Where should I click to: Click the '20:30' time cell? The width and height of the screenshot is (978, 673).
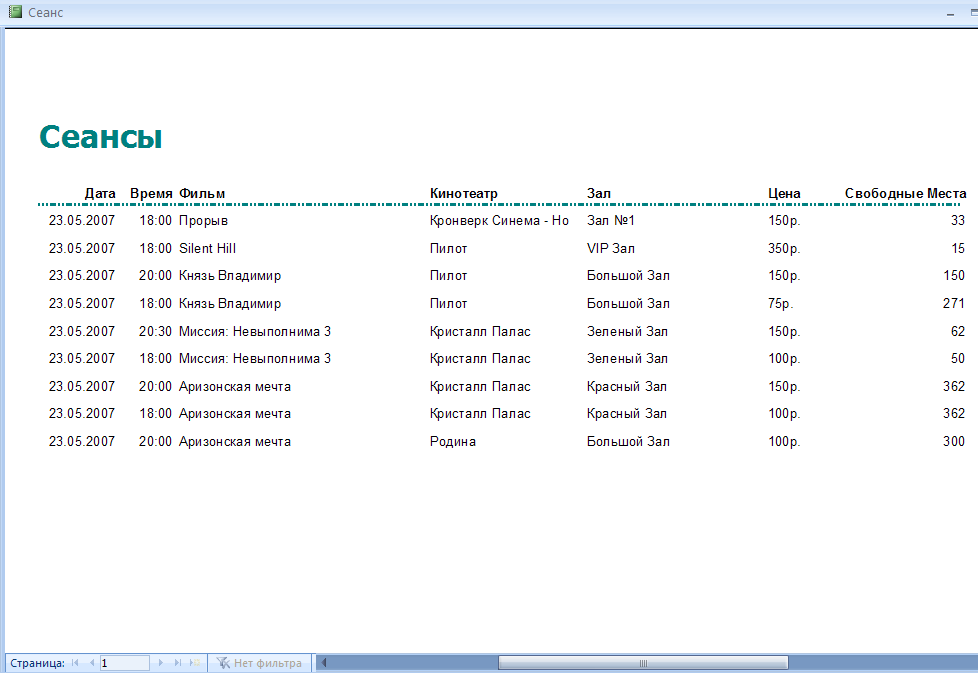coord(155,331)
